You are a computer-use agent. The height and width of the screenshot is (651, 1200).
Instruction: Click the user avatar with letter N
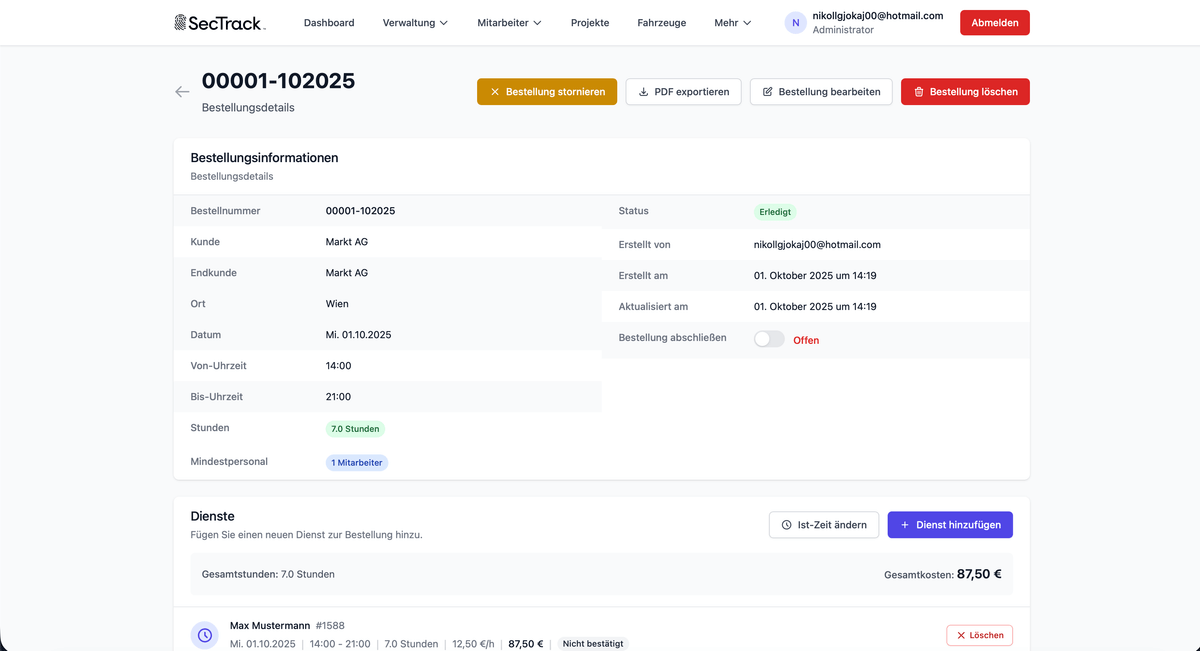(x=796, y=23)
